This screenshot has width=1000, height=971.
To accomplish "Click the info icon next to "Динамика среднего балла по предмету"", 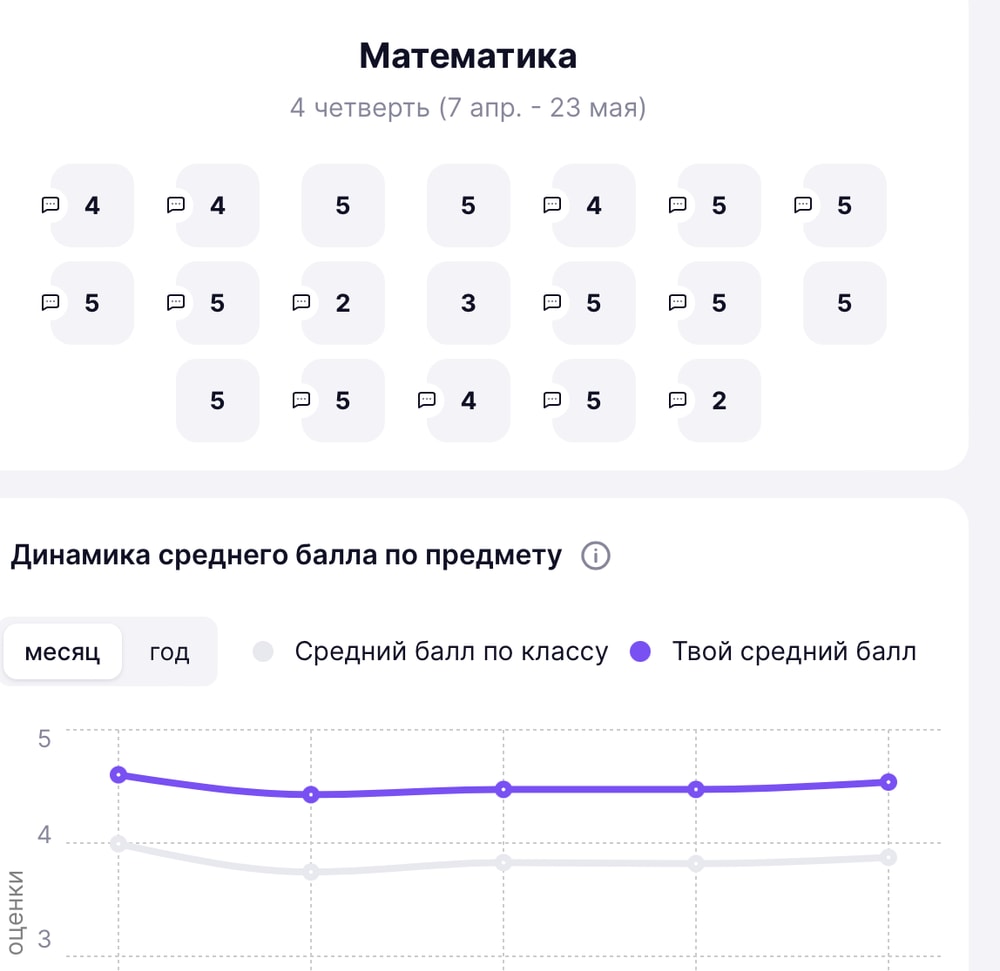I will (x=595, y=556).
